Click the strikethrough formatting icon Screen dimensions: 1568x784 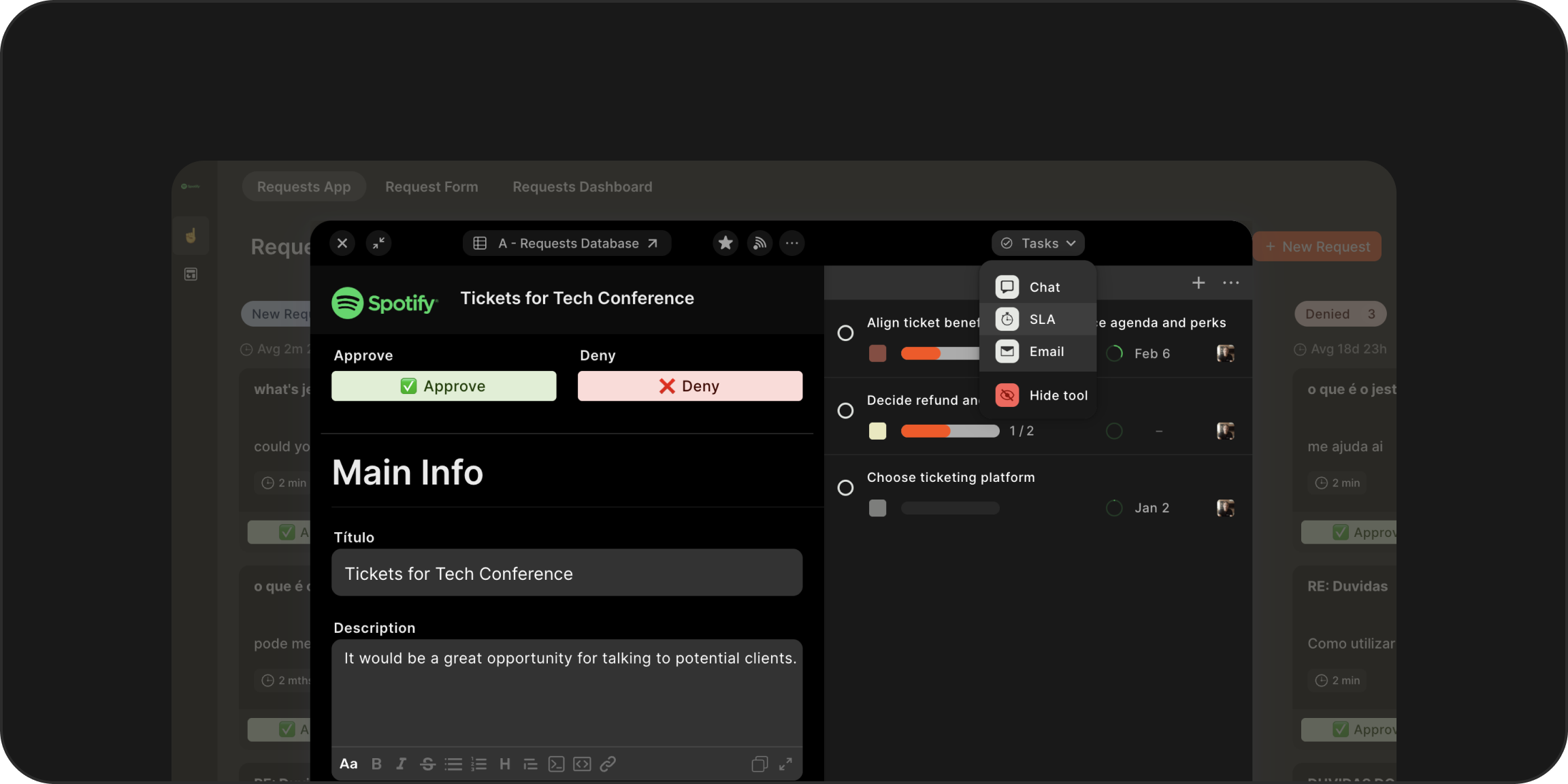pos(427,764)
